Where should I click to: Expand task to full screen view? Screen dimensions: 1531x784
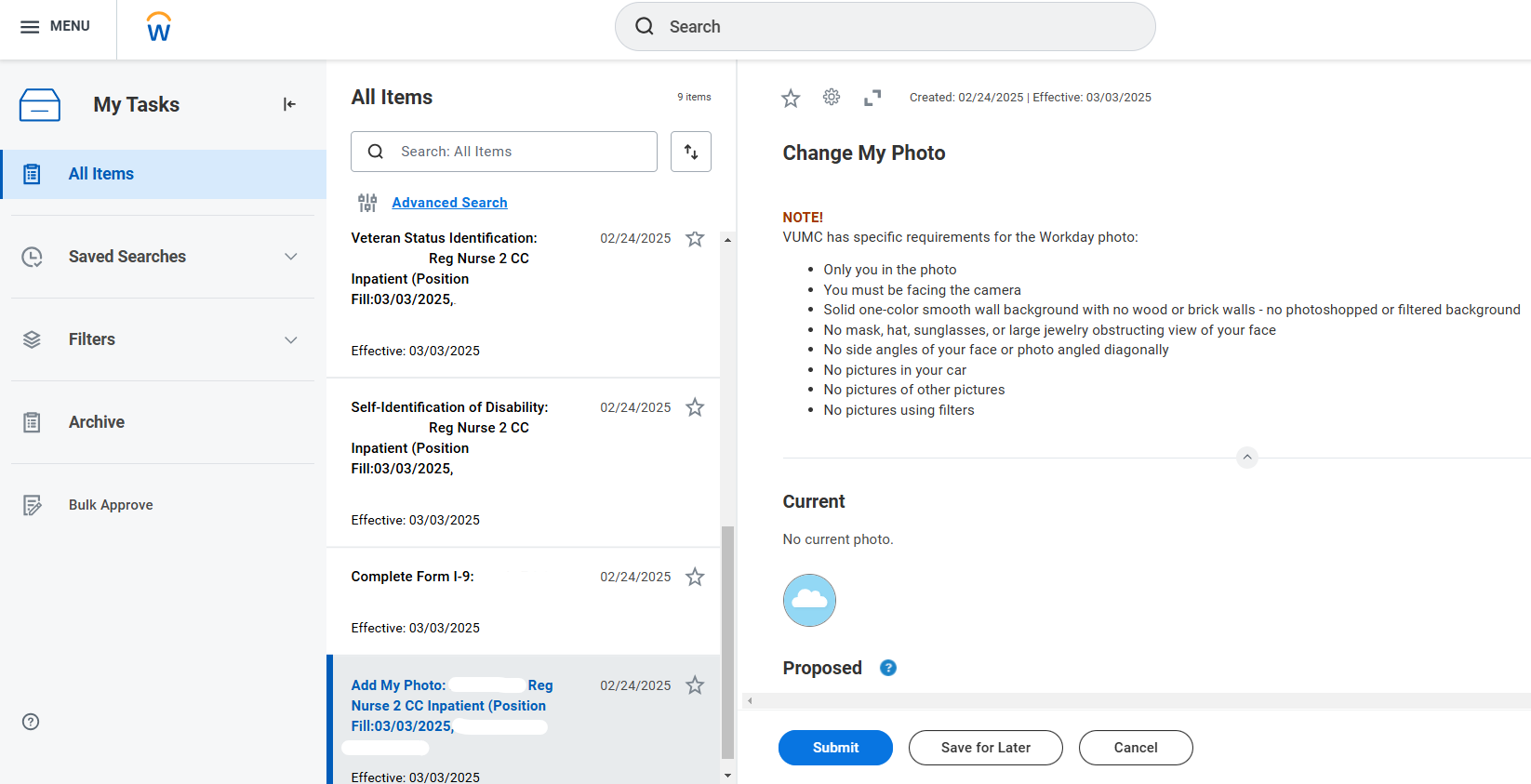click(872, 98)
